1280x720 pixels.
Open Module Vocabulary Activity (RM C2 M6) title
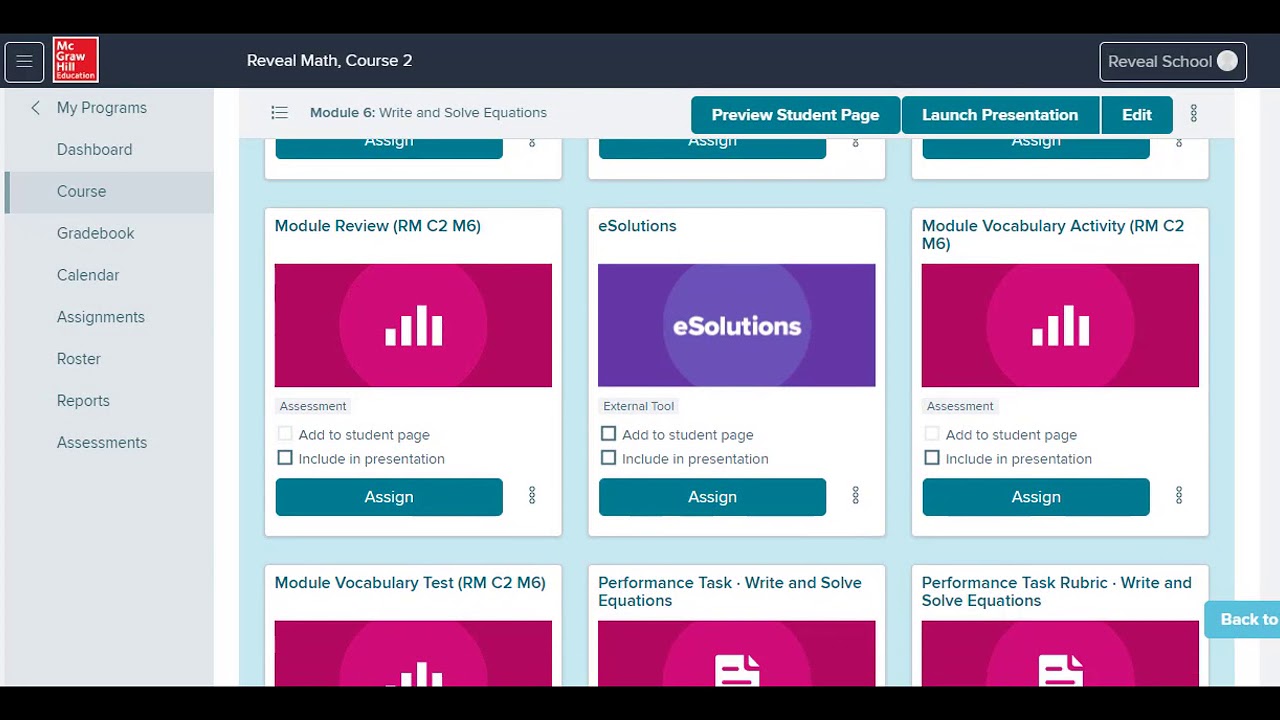coord(1053,235)
